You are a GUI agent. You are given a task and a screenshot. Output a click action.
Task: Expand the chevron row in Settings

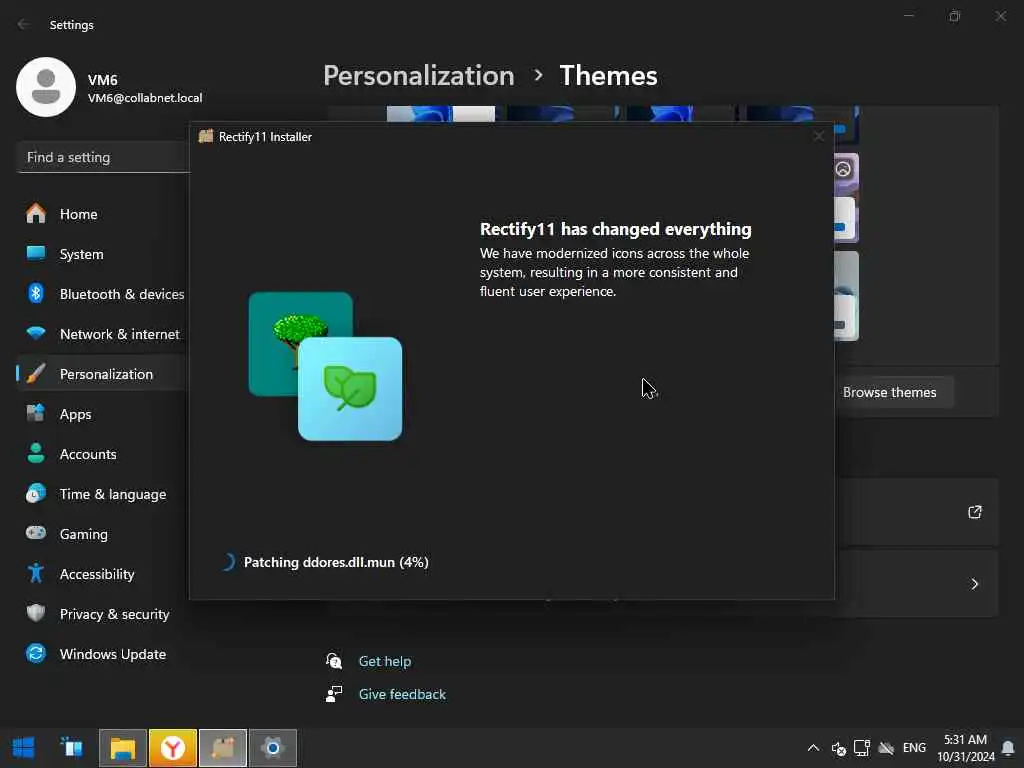pyautogui.click(x=974, y=584)
